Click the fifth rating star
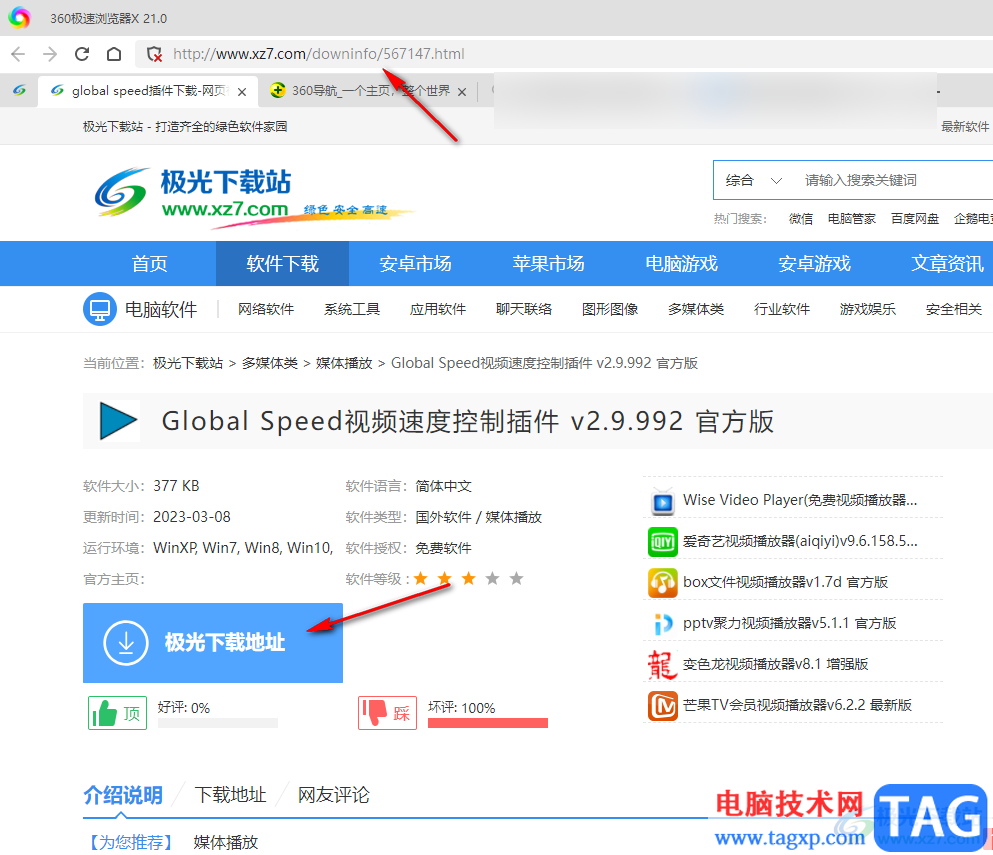The width and height of the screenshot is (993, 855). click(517, 578)
